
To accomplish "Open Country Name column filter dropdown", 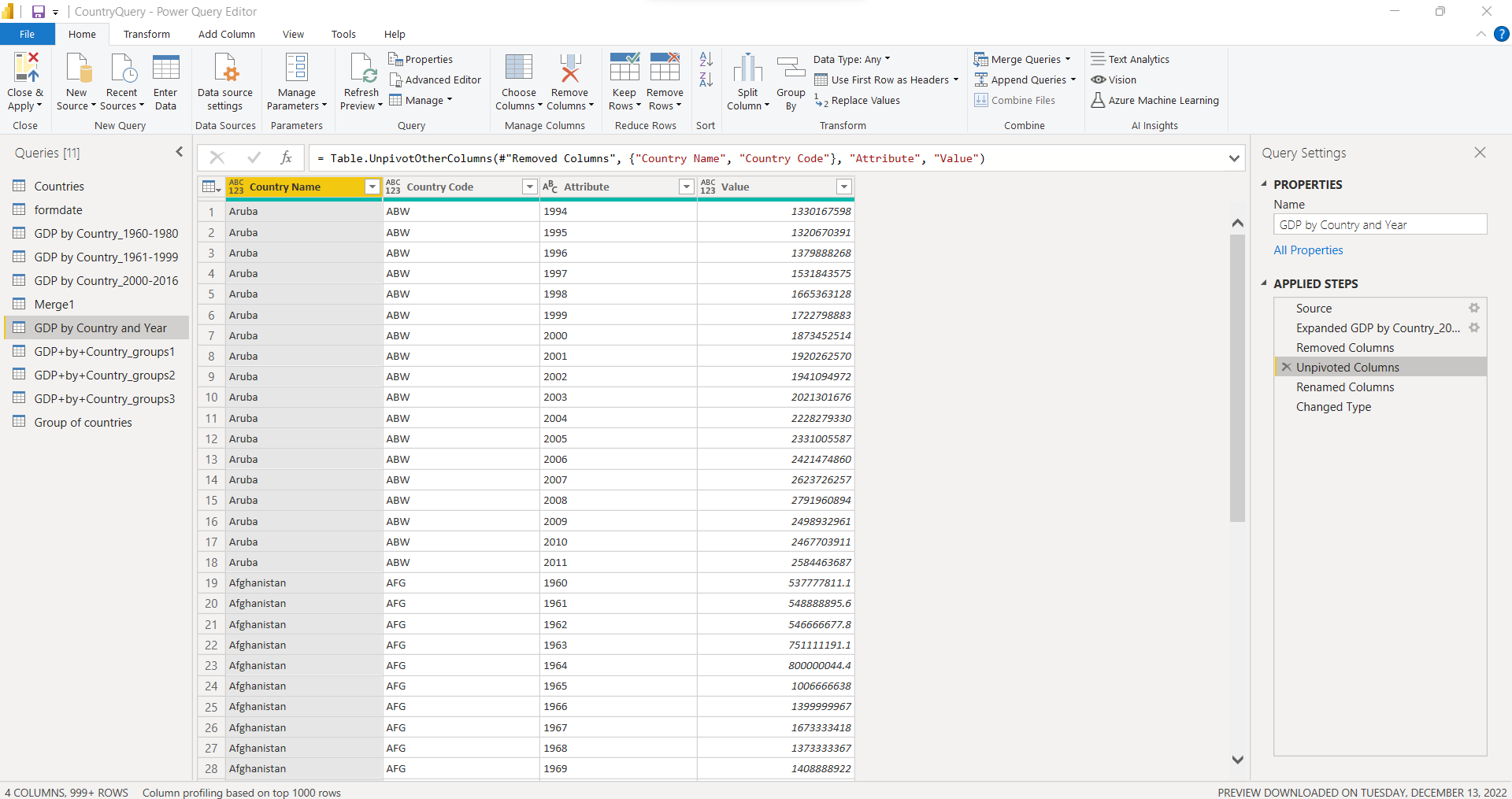I will click(x=372, y=187).
